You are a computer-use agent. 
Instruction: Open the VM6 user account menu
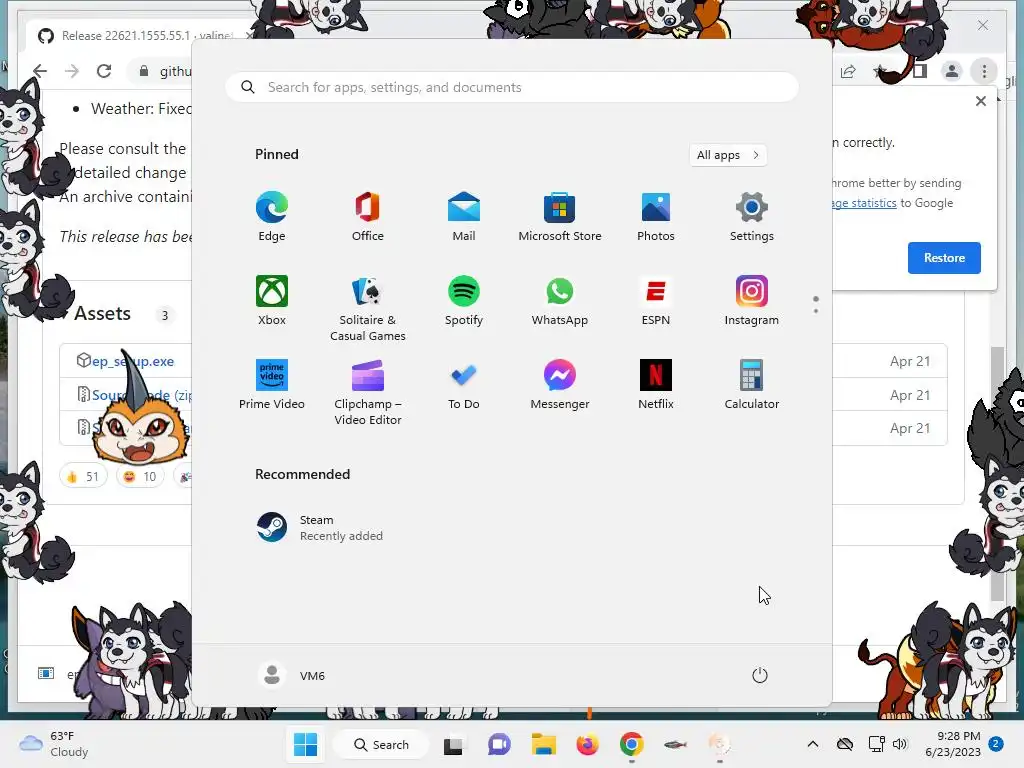click(291, 675)
